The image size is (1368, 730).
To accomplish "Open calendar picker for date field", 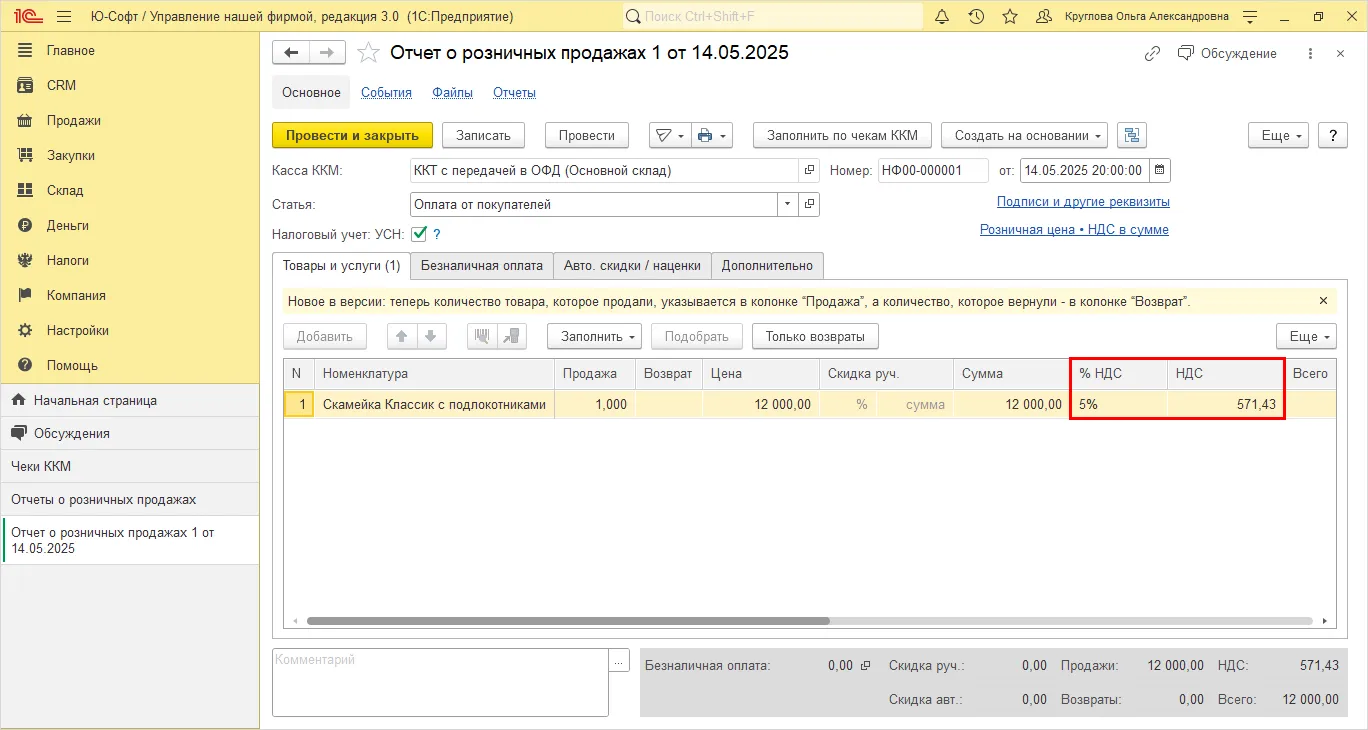I will [x=1159, y=170].
